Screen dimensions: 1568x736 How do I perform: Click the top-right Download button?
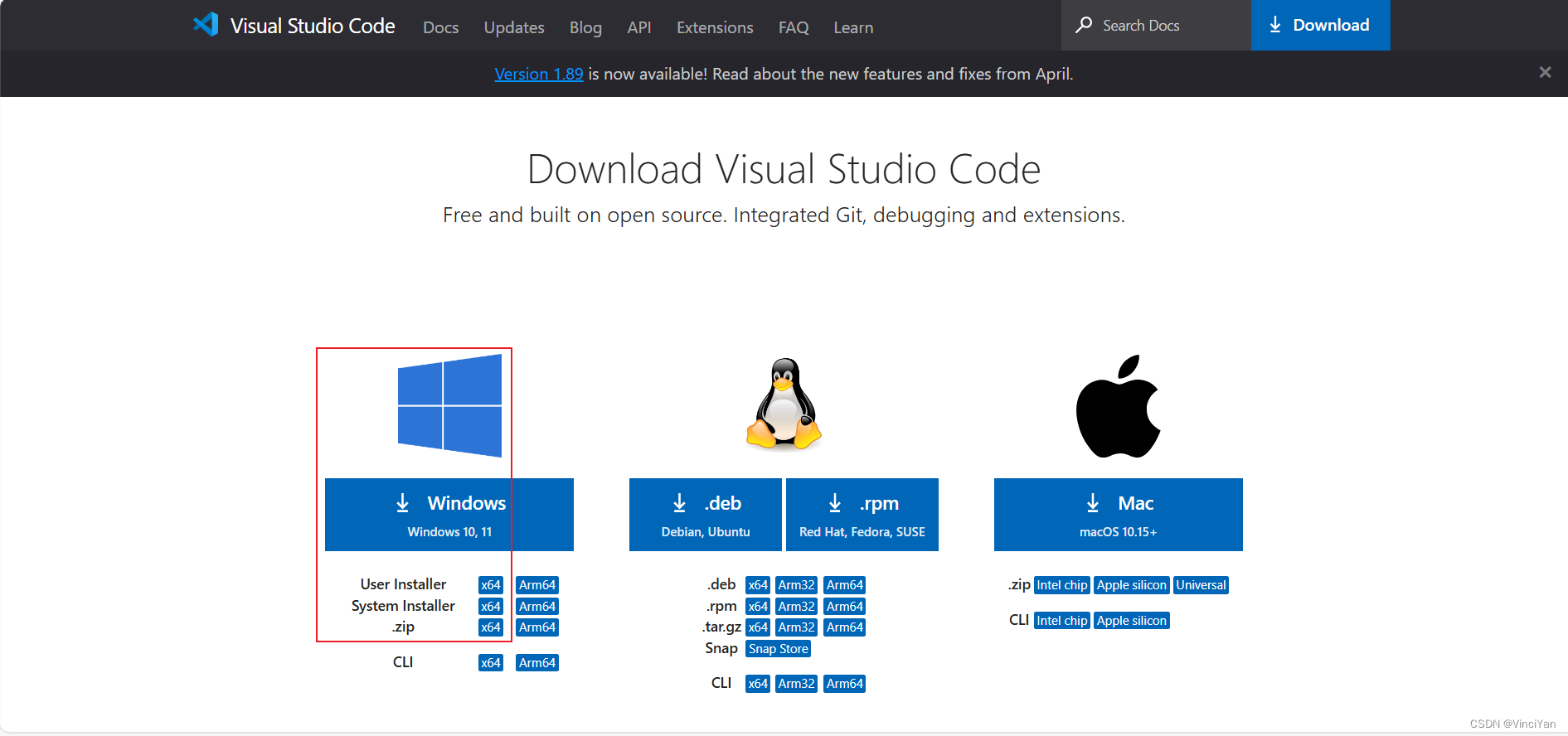[x=1321, y=25]
